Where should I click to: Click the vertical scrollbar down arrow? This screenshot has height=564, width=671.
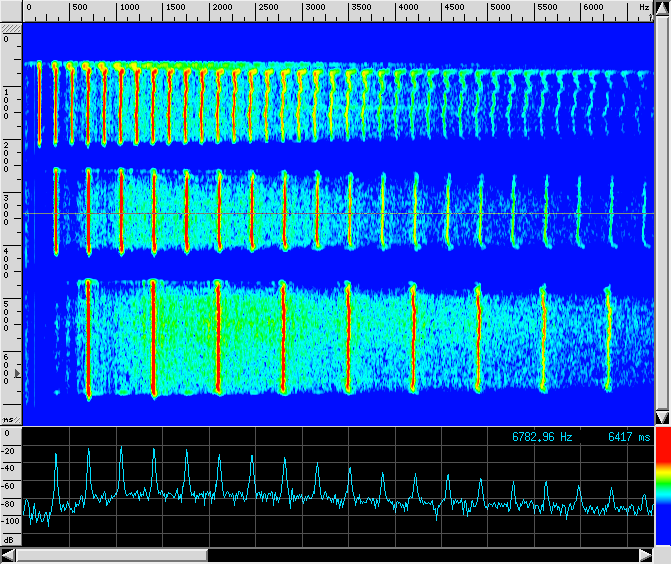coord(662,417)
